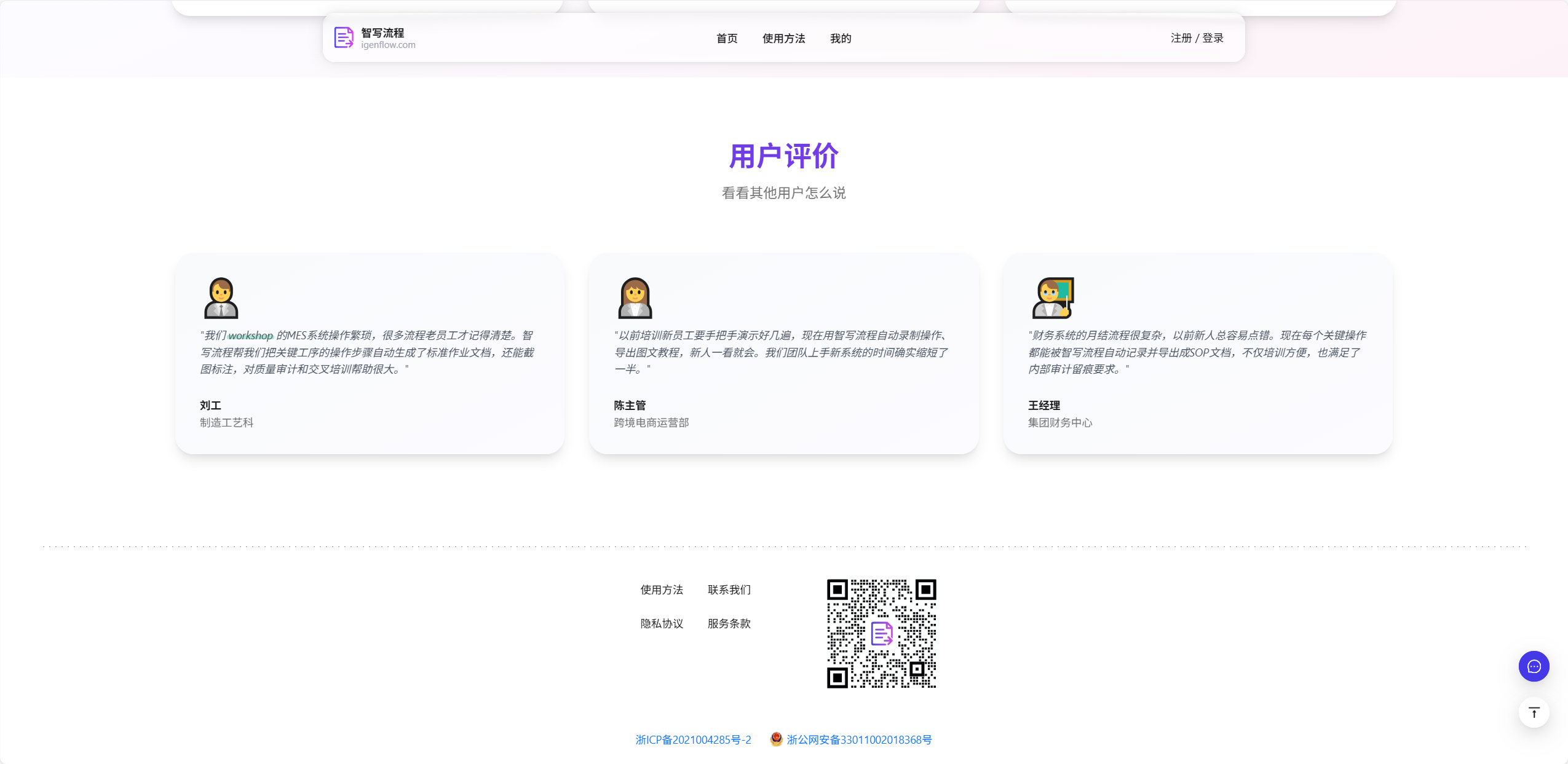Open the 联系我们 footer link
This screenshot has height=764, width=1568.
tap(729, 589)
